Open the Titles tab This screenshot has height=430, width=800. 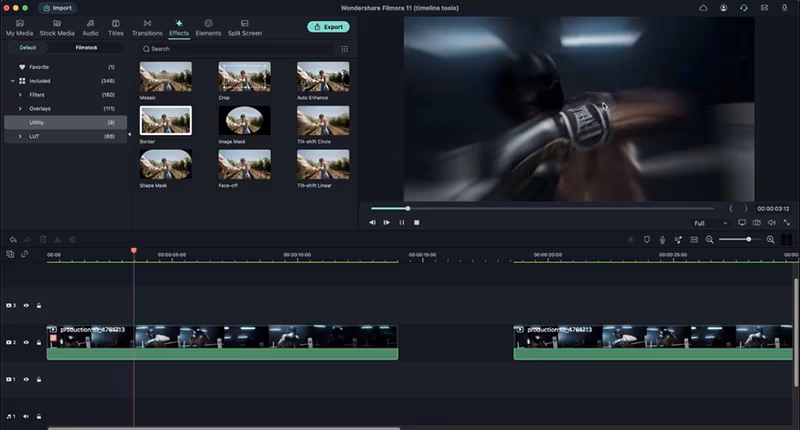point(116,28)
